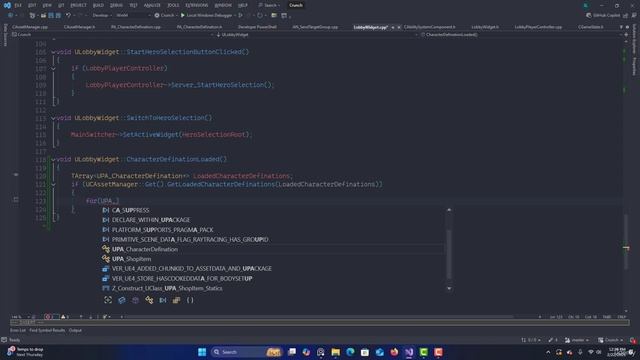Click the undo toolbar icon
The image size is (640, 360).
pos(68,16)
